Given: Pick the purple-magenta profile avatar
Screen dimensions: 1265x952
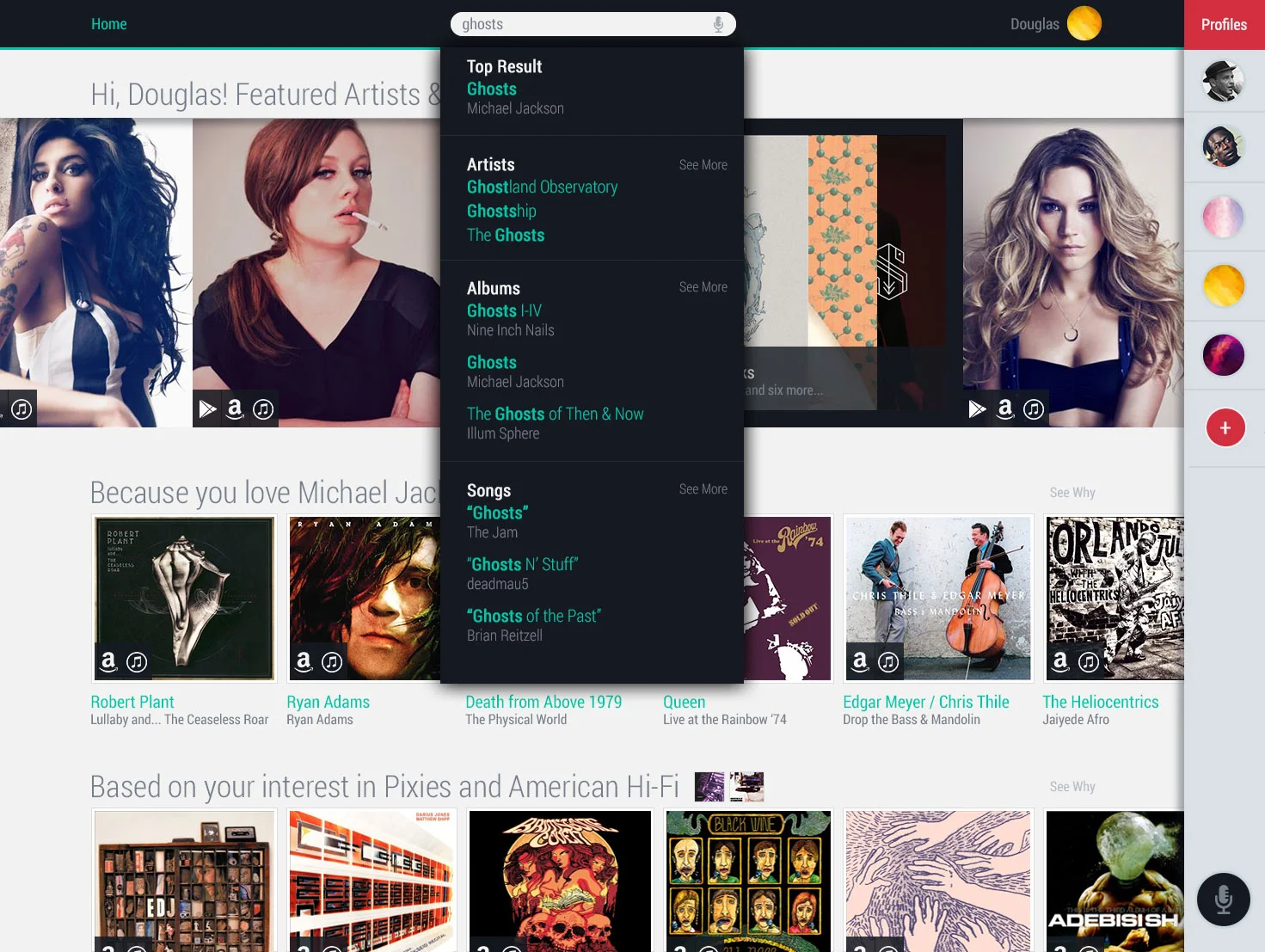Looking at the screenshot, I should coord(1223,355).
